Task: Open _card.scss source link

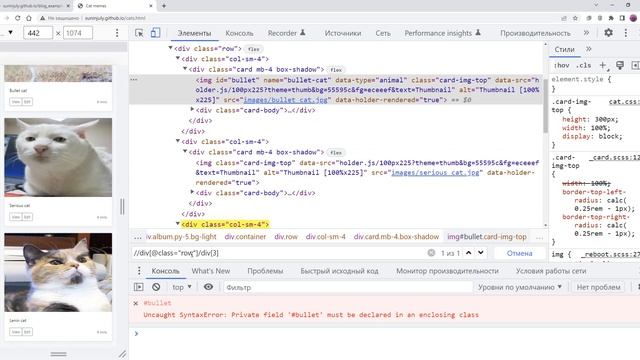Action: 614,157
